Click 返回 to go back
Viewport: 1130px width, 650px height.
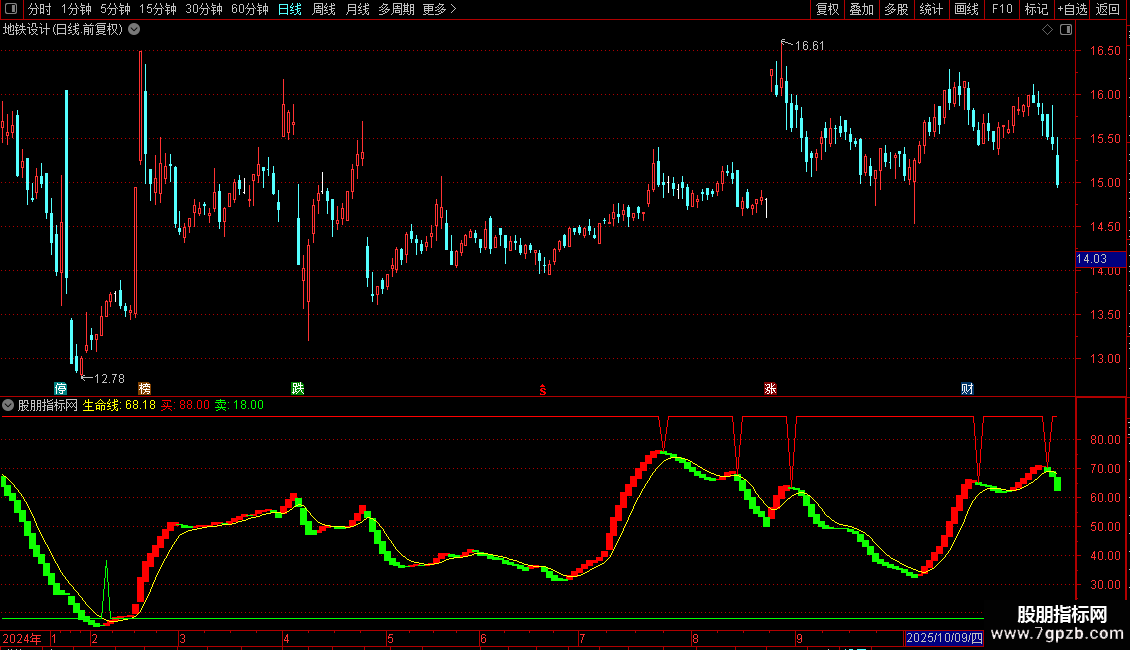coord(1108,9)
